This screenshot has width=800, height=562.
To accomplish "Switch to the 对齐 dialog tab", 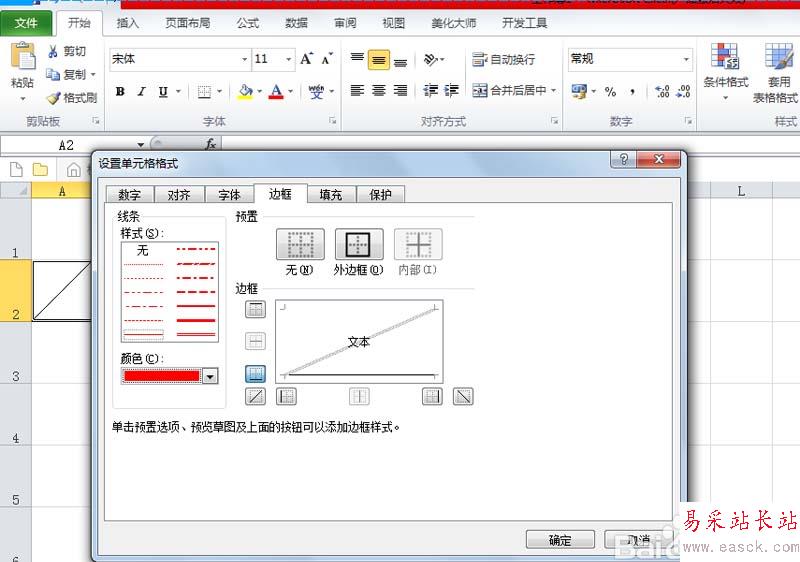I will click(179, 194).
